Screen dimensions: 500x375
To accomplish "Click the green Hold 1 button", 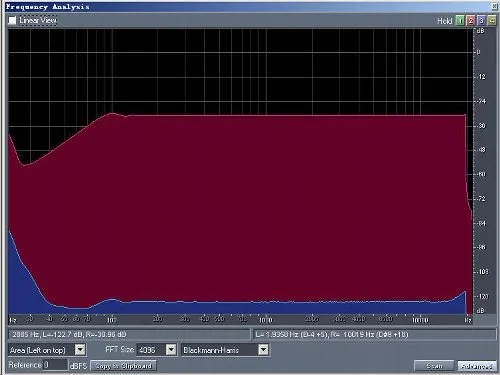I will (460, 21).
